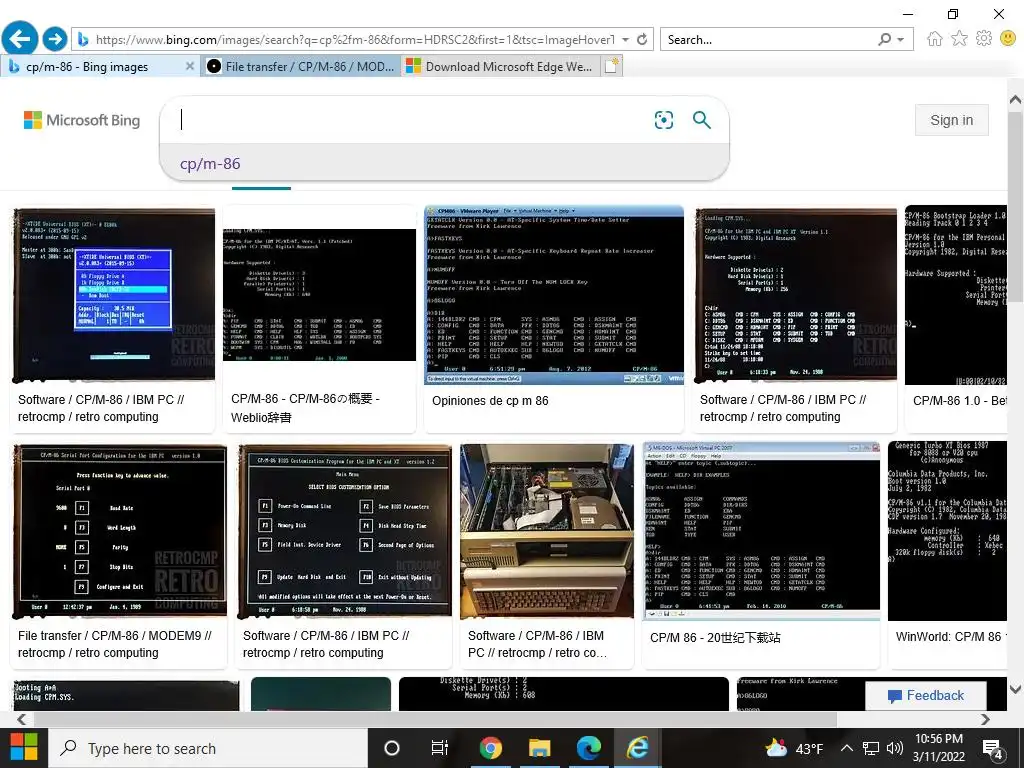Open Cortana circle icon on taskbar
The height and width of the screenshot is (768, 1024).
click(392, 748)
